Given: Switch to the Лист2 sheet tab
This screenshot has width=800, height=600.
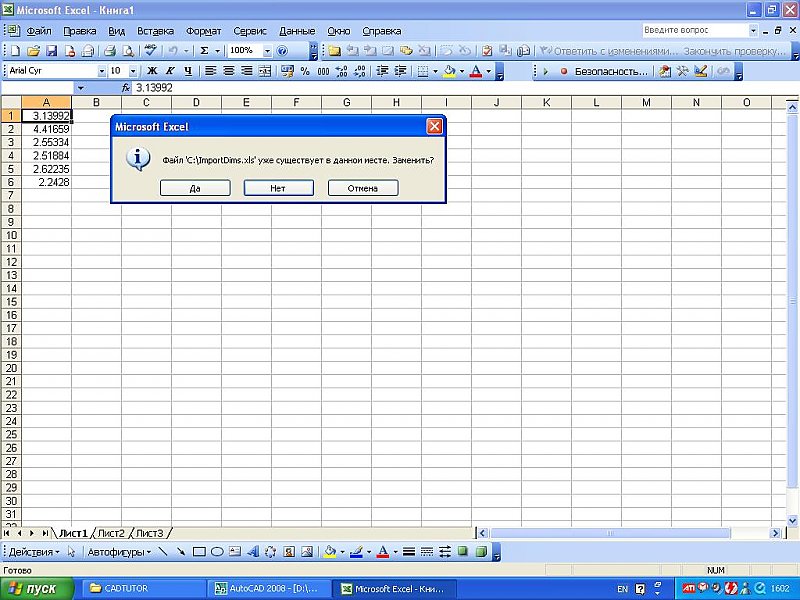Looking at the screenshot, I should [x=111, y=533].
